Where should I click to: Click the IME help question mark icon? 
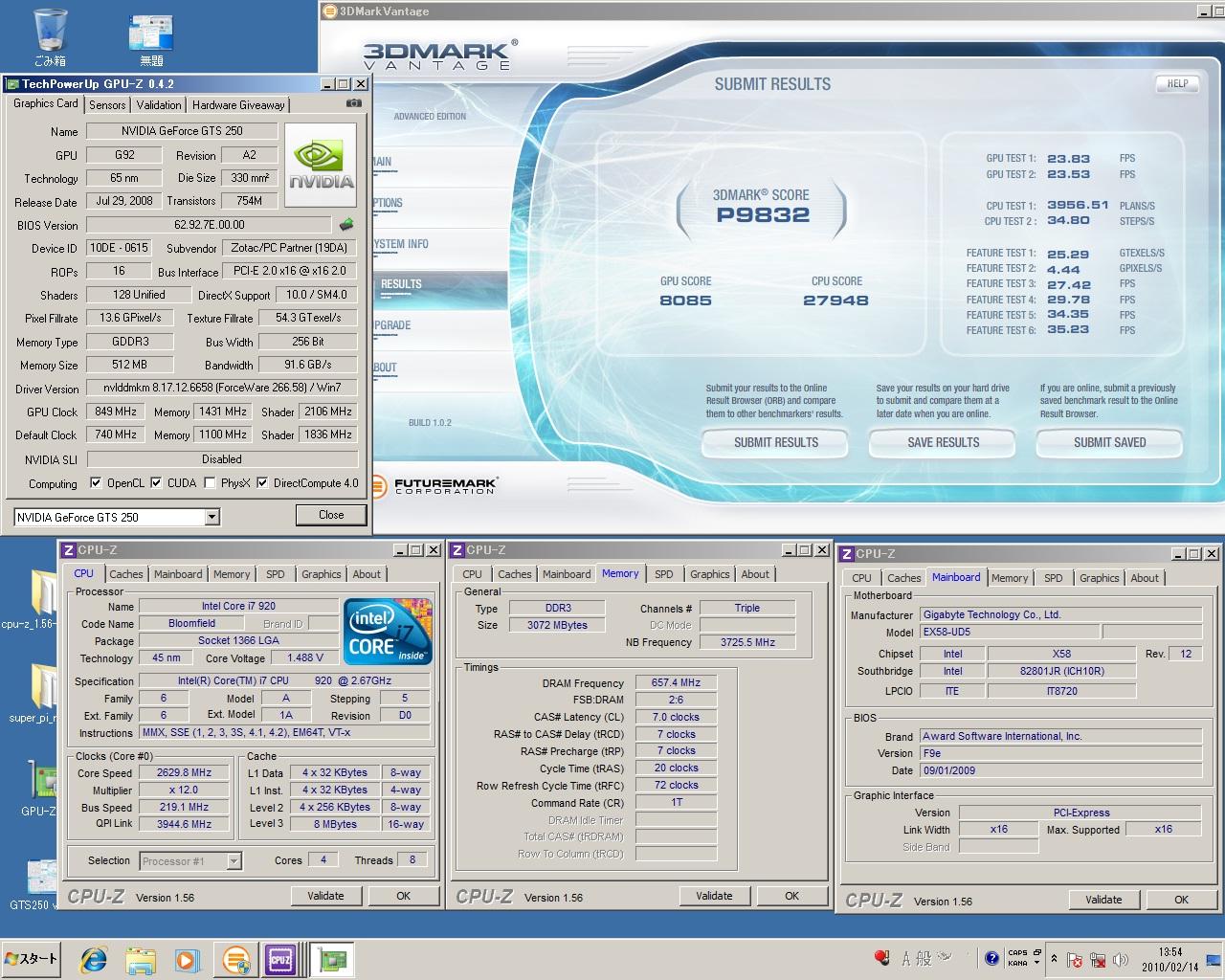click(992, 958)
